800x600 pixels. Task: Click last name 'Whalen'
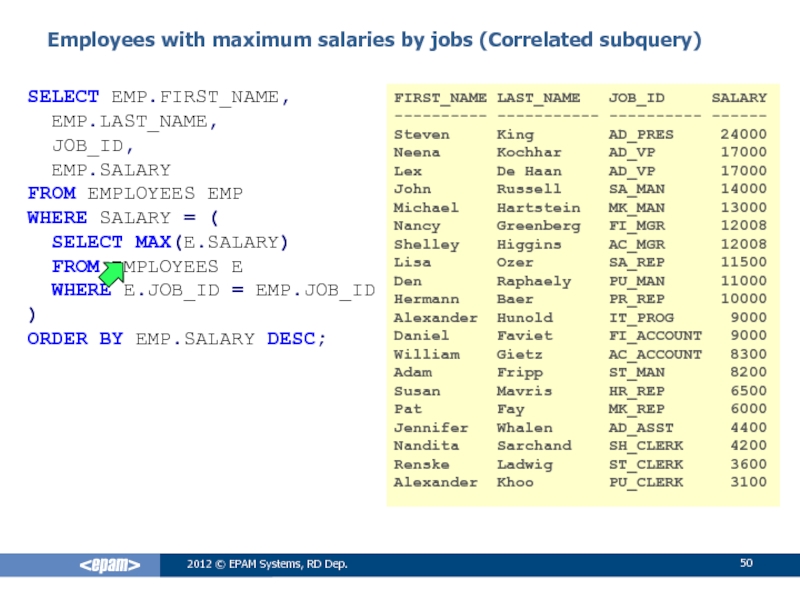(524, 428)
